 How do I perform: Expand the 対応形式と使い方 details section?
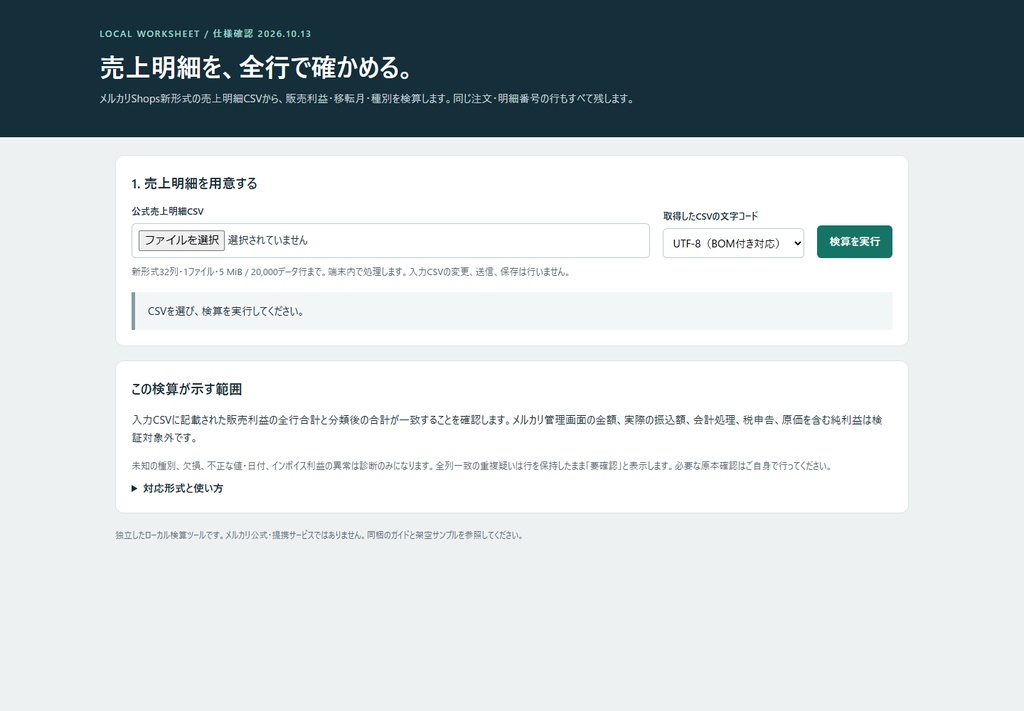177,488
